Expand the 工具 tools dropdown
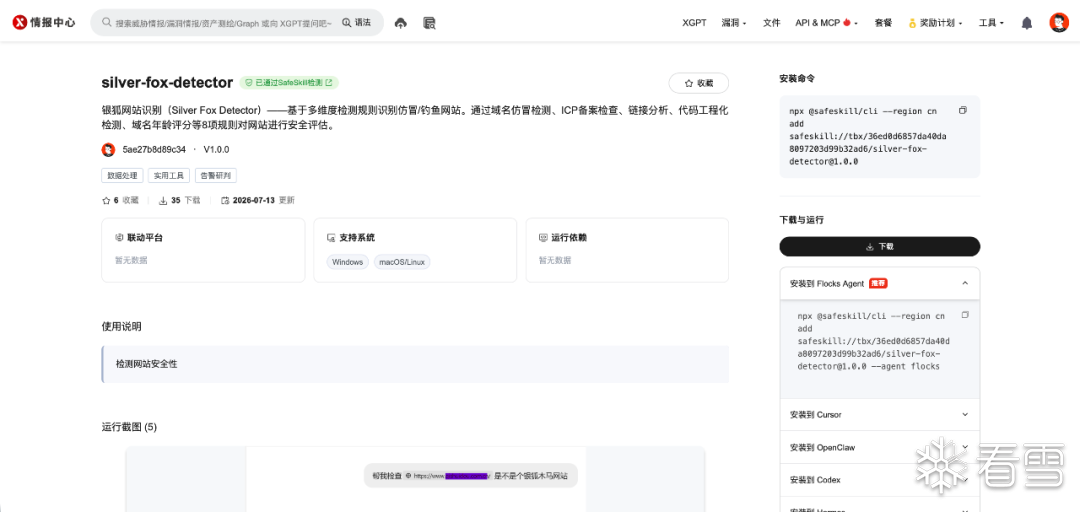 (991, 23)
